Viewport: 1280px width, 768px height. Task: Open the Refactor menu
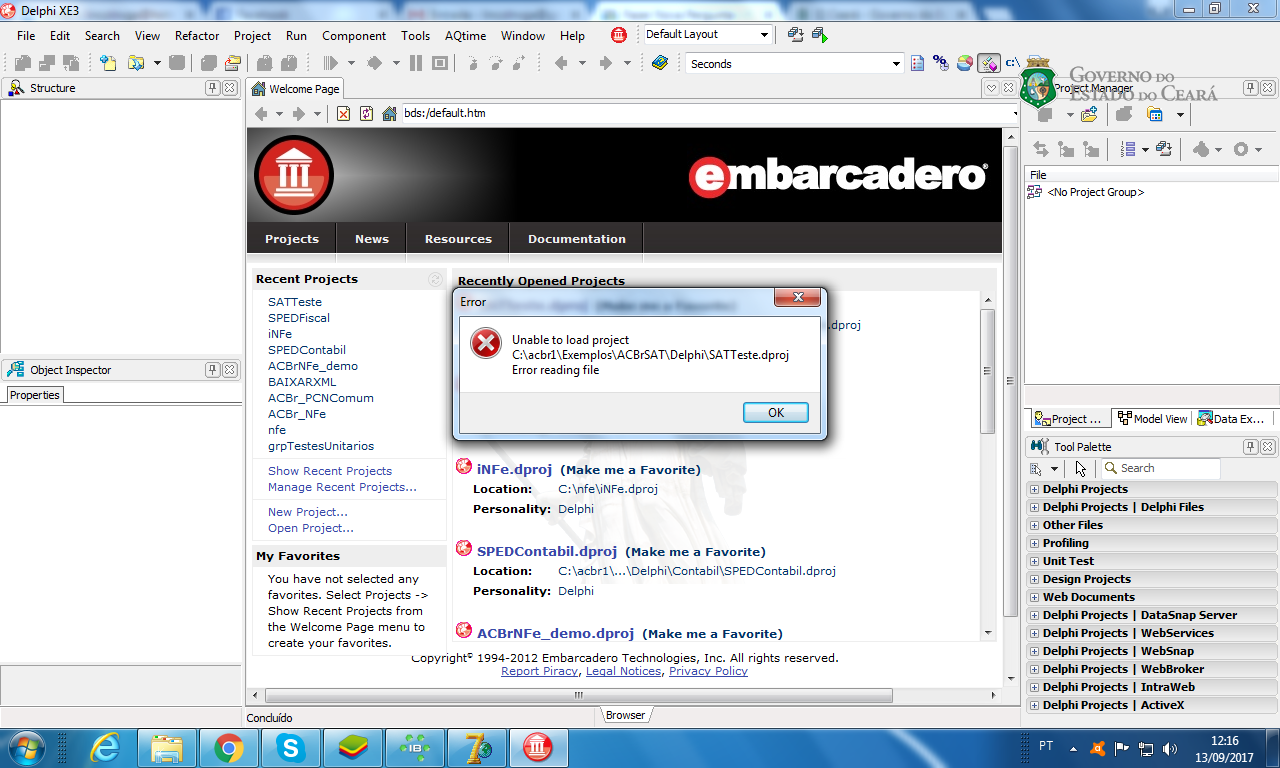[197, 35]
